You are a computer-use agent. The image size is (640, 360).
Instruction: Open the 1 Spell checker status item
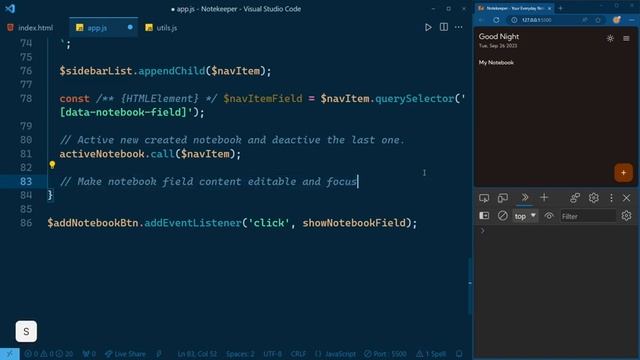pos(431,354)
